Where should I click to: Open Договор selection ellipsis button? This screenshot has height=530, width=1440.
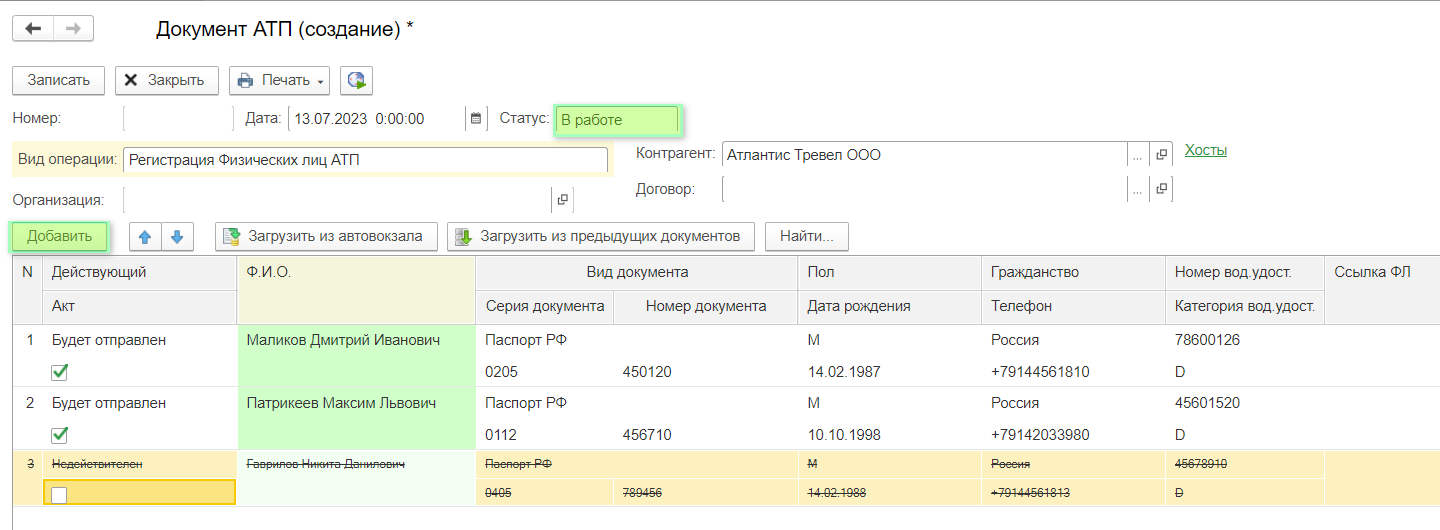[x=1137, y=188]
